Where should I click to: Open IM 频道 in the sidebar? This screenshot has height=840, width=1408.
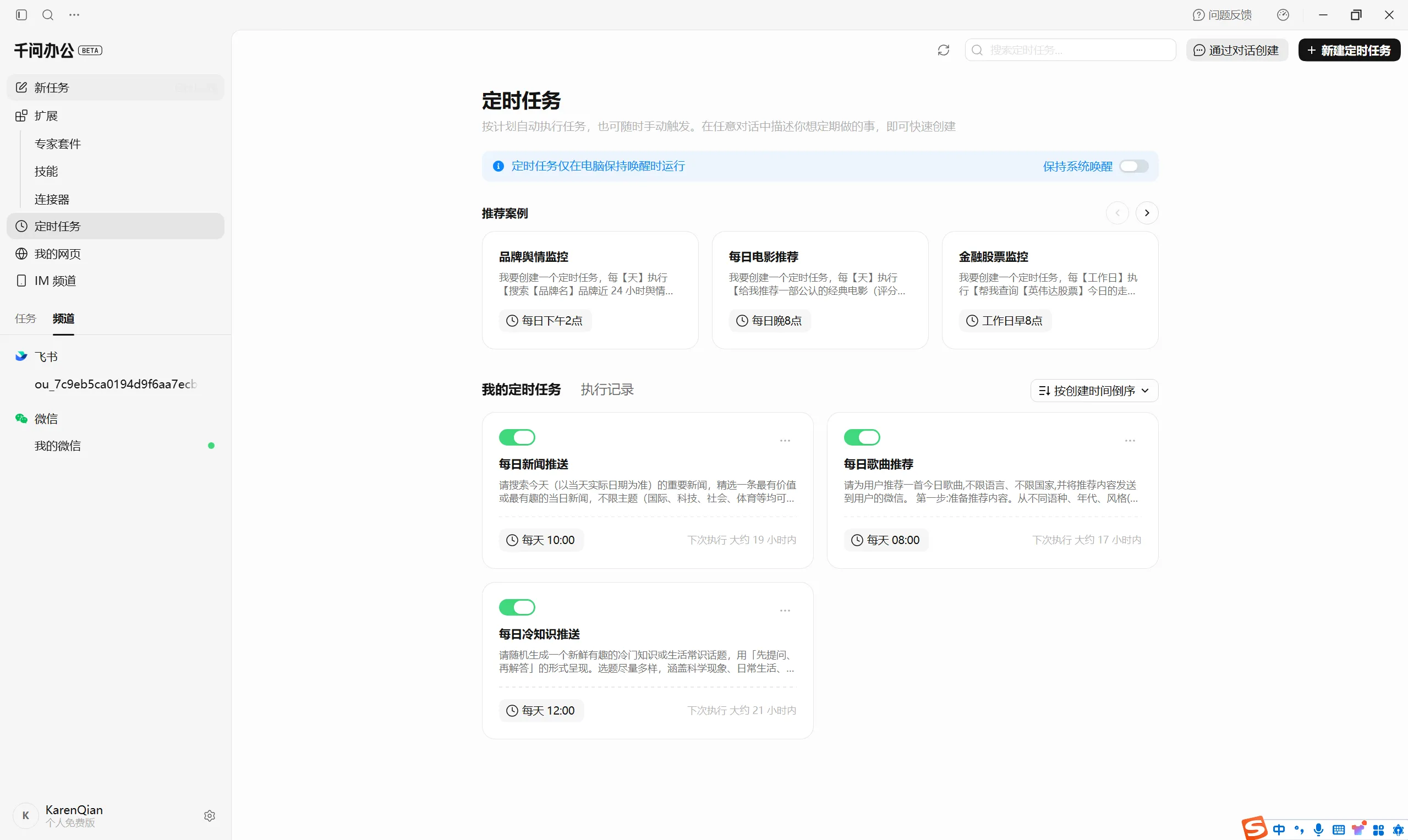pyautogui.click(x=116, y=281)
